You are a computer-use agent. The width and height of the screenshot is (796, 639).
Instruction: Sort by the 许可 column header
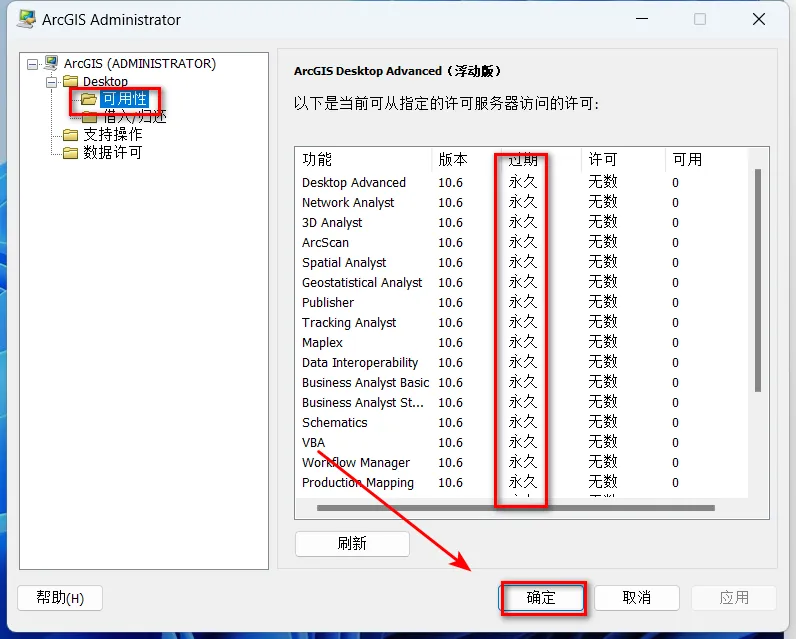pos(623,159)
